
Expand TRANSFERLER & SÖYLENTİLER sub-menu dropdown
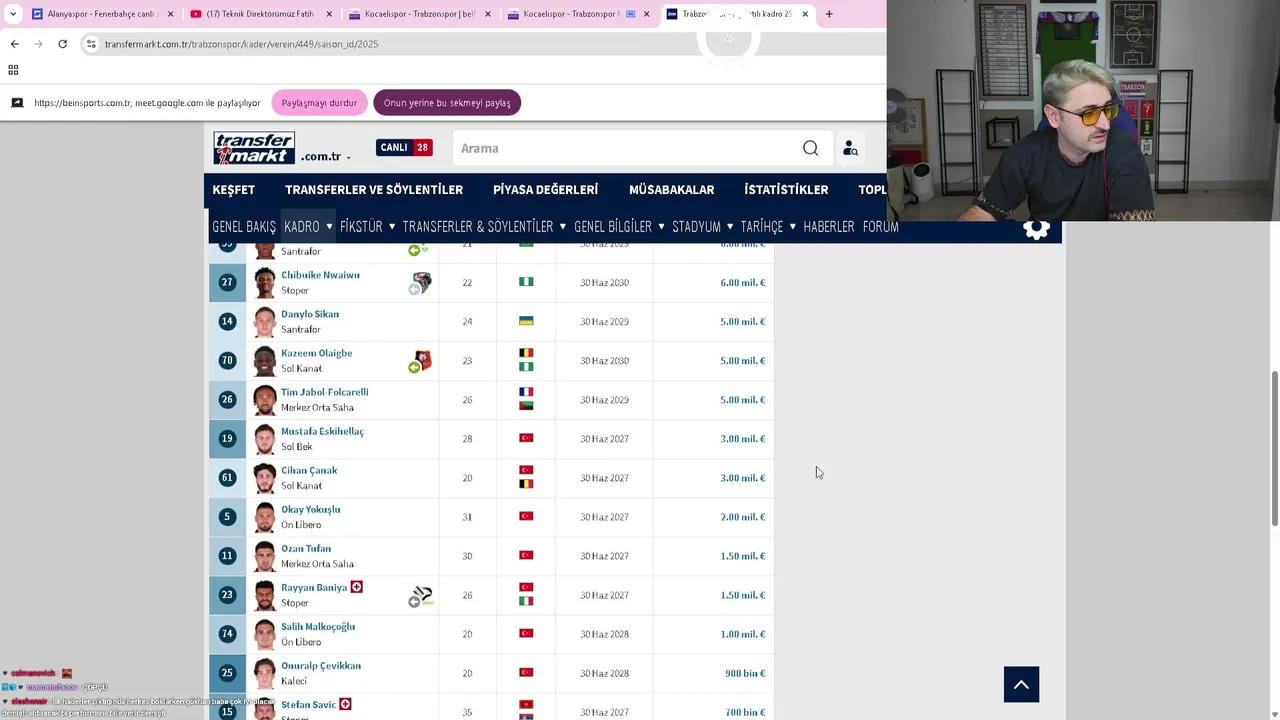[563, 226]
